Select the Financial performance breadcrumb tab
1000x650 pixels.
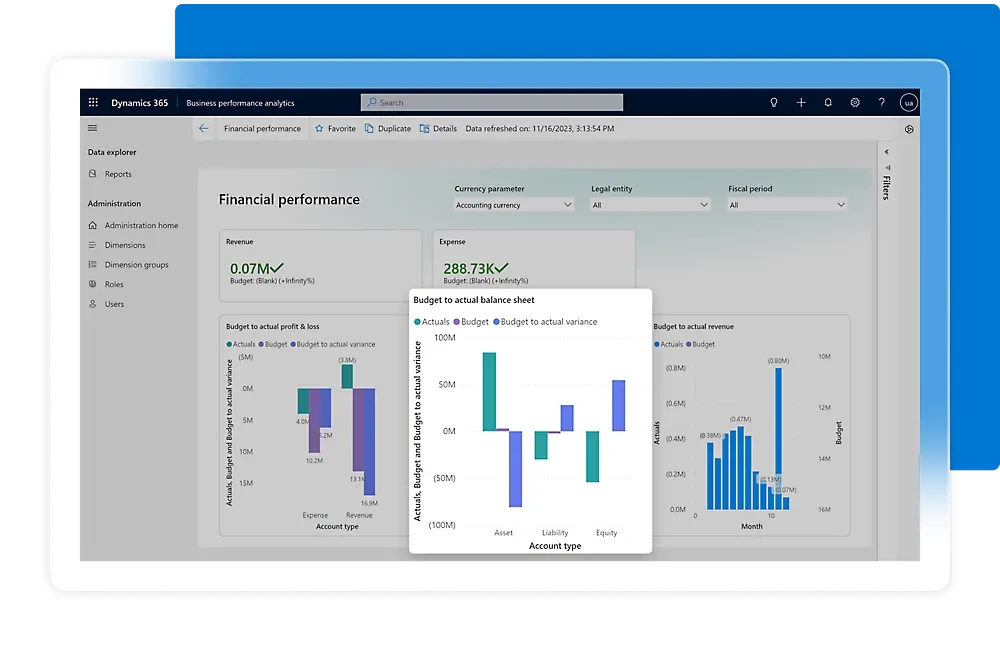point(262,128)
